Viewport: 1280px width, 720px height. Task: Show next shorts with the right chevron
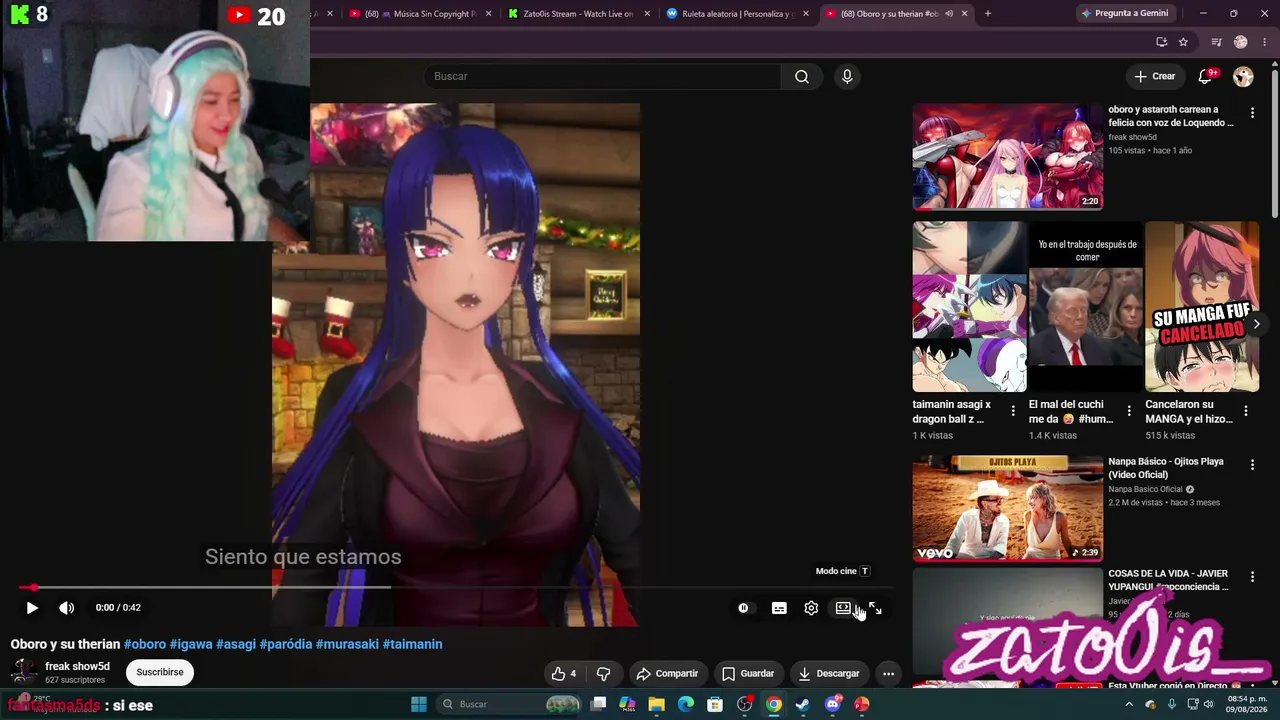click(1256, 324)
